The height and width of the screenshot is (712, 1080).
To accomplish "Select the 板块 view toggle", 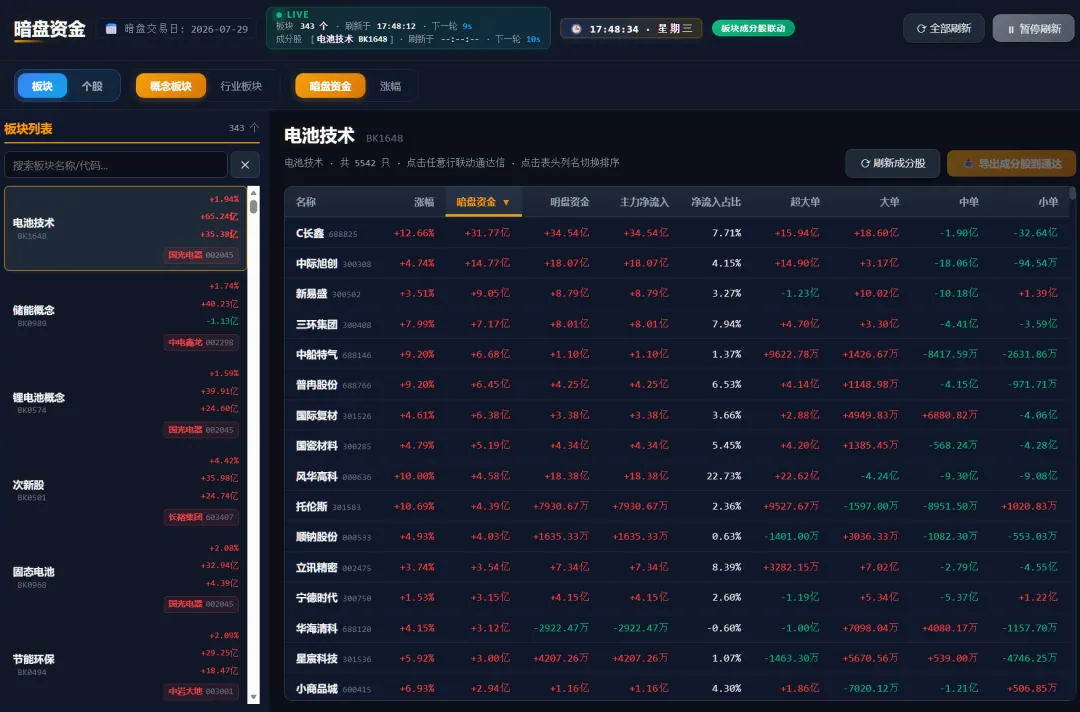I will (42, 86).
